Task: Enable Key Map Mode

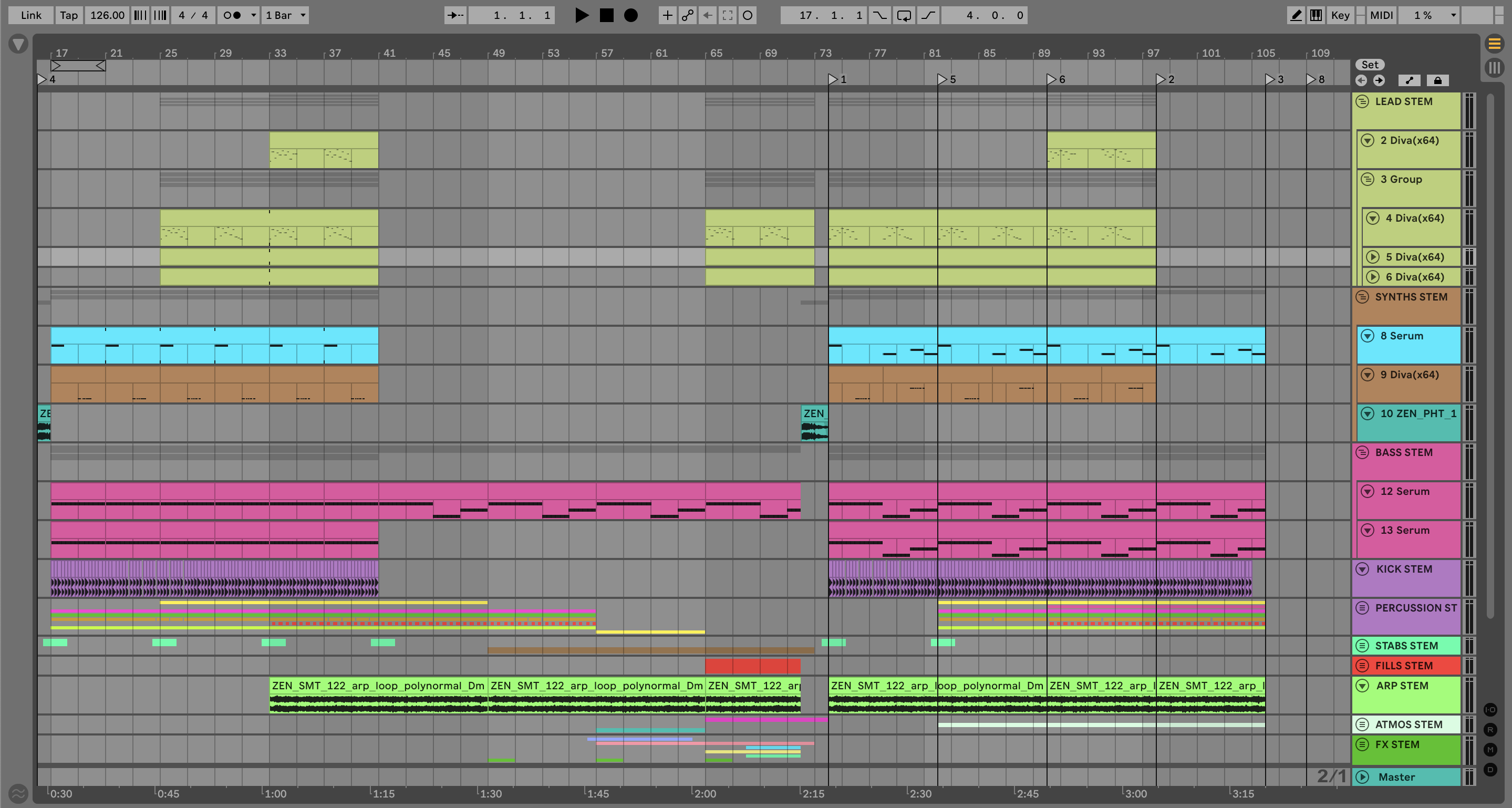Action: [x=1340, y=15]
